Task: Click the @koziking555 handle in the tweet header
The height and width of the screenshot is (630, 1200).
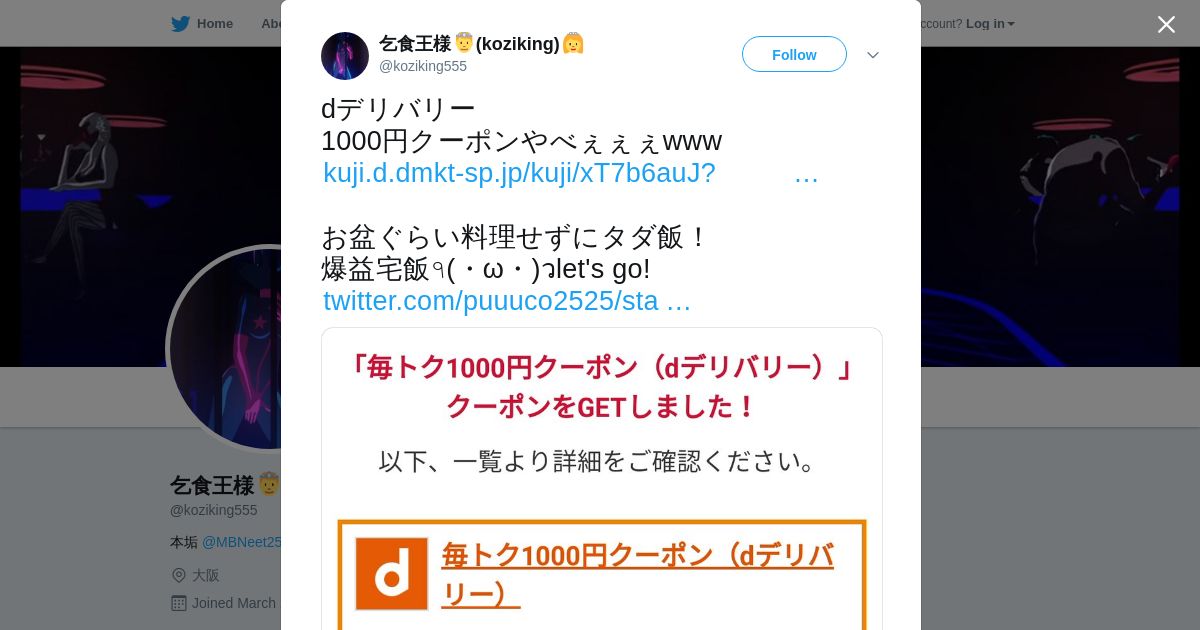Action: pos(423,66)
